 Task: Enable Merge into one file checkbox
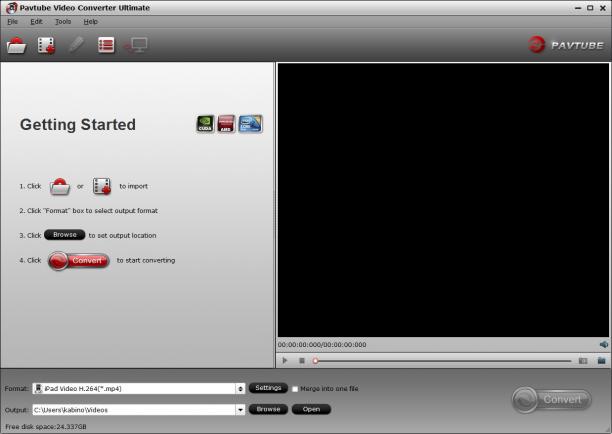click(x=295, y=389)
